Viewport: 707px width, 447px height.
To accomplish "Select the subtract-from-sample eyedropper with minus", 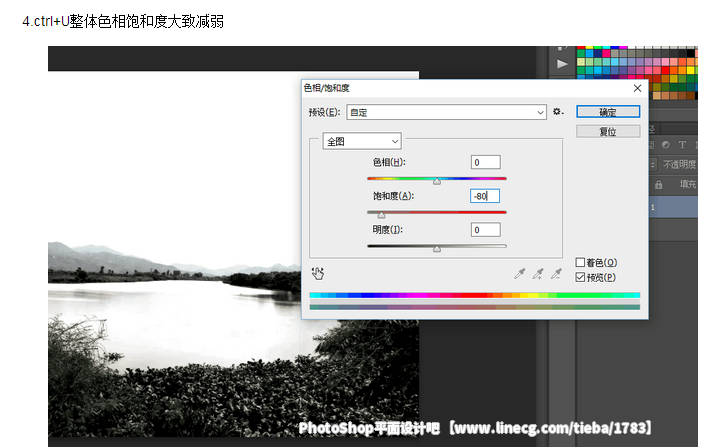I will tap(556, 273).
